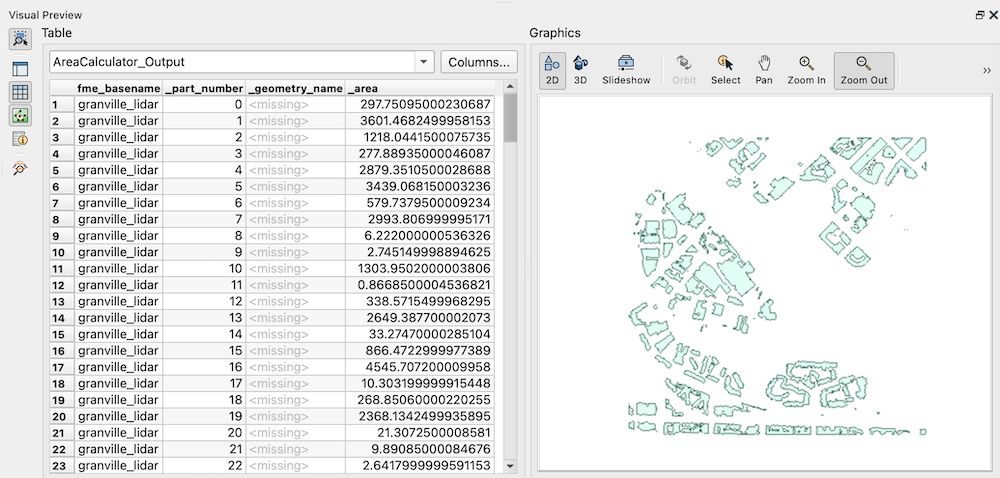The height and width of the screenshot is (478, 1000).
Task: Click area value 1303.9502000003806
Action: [x=425, y=268]
